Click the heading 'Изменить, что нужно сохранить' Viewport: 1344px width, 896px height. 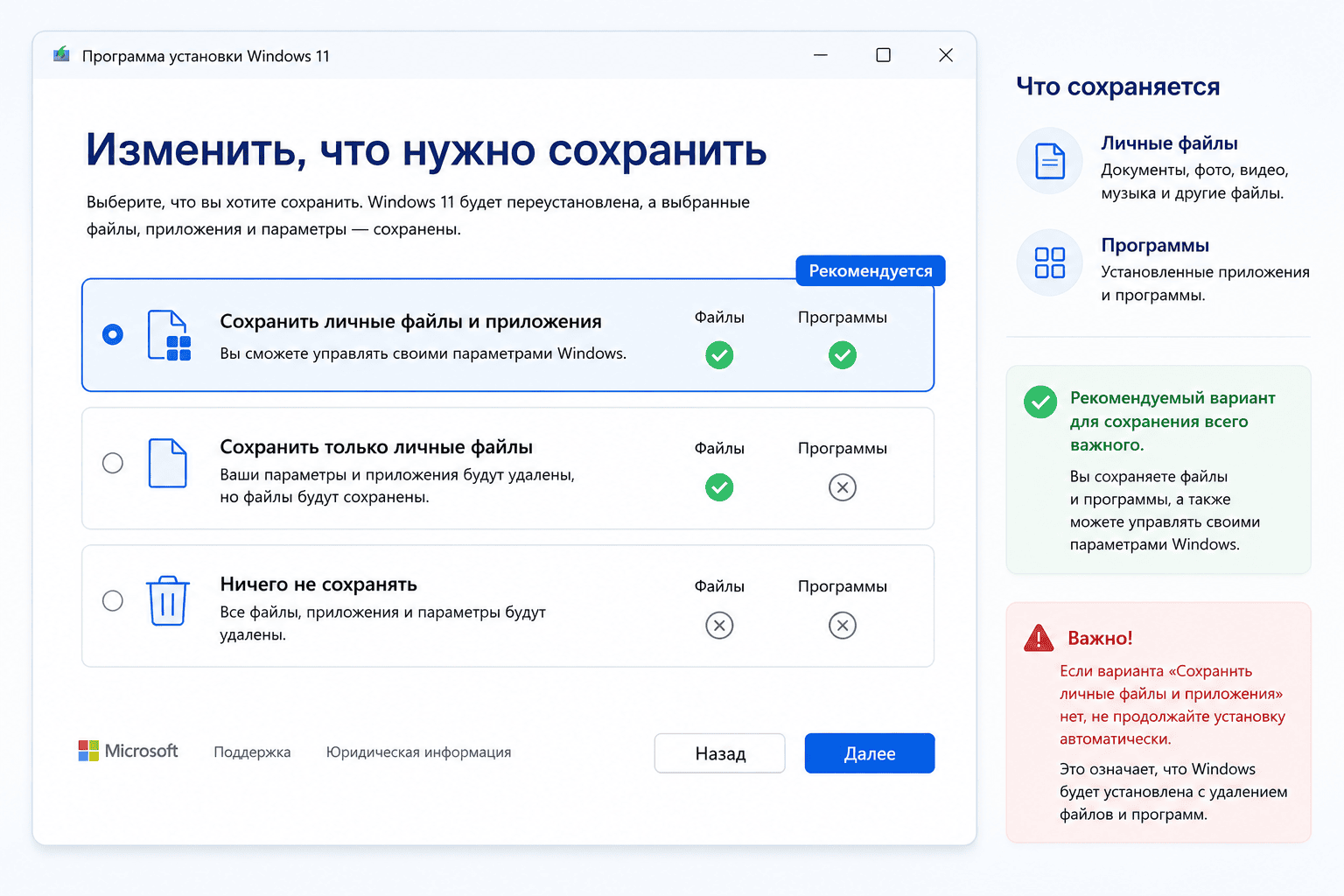click(x=426, y=150)
